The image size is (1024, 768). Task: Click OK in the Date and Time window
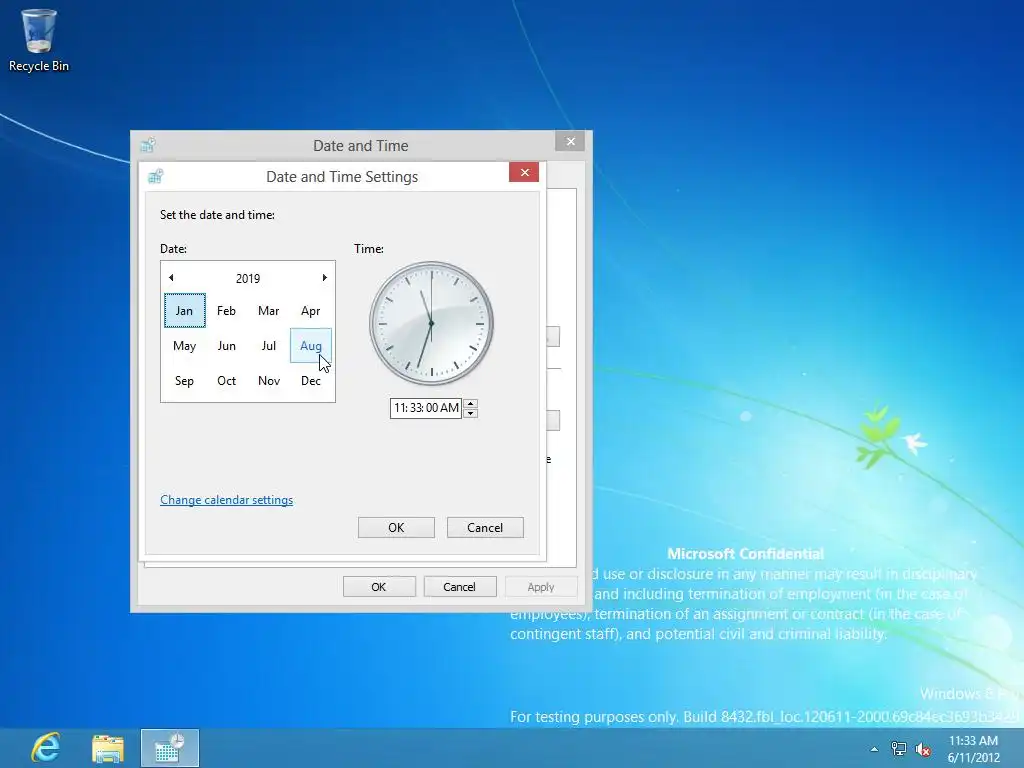click(x=379, y=586)
